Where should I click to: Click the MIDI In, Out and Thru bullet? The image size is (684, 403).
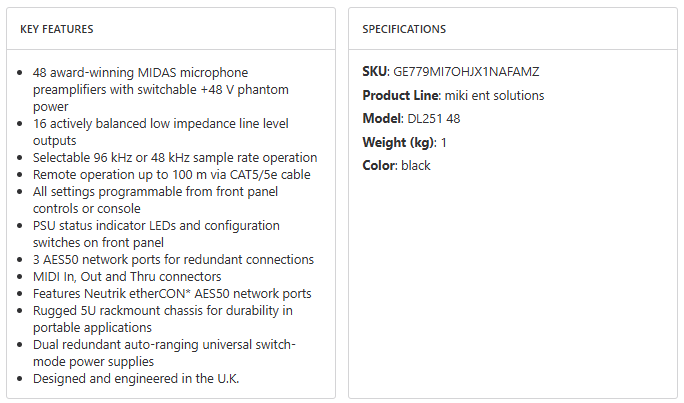[x=127, y=276]
